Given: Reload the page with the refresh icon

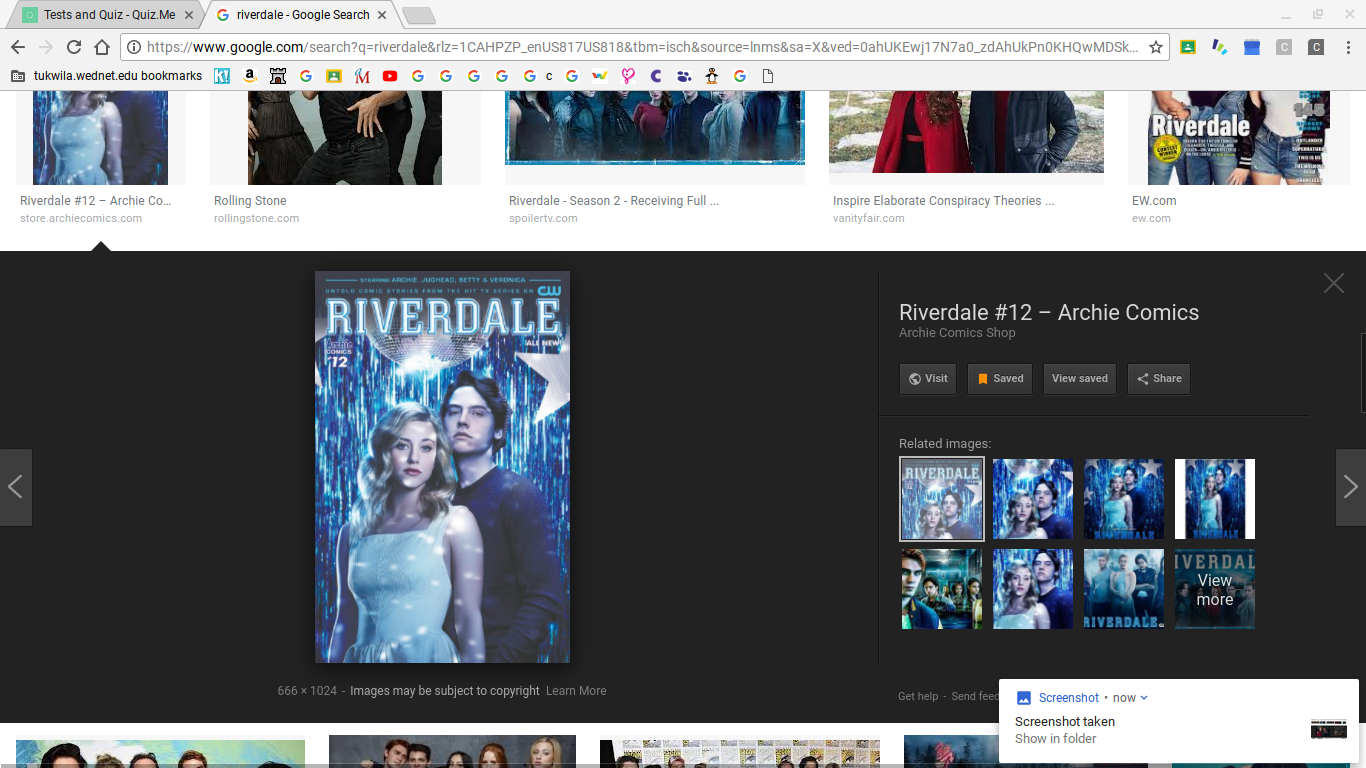Looking at the screenshot, I should tap(74, 47).
